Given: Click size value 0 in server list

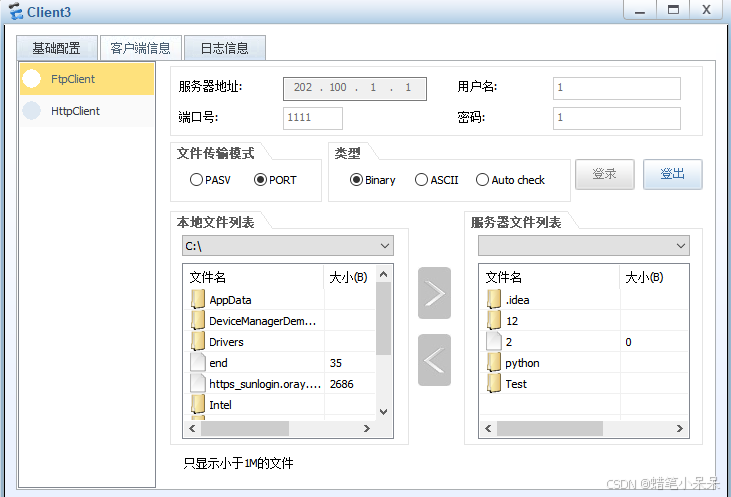Looking at the screenshot, I should coord(628,342).
